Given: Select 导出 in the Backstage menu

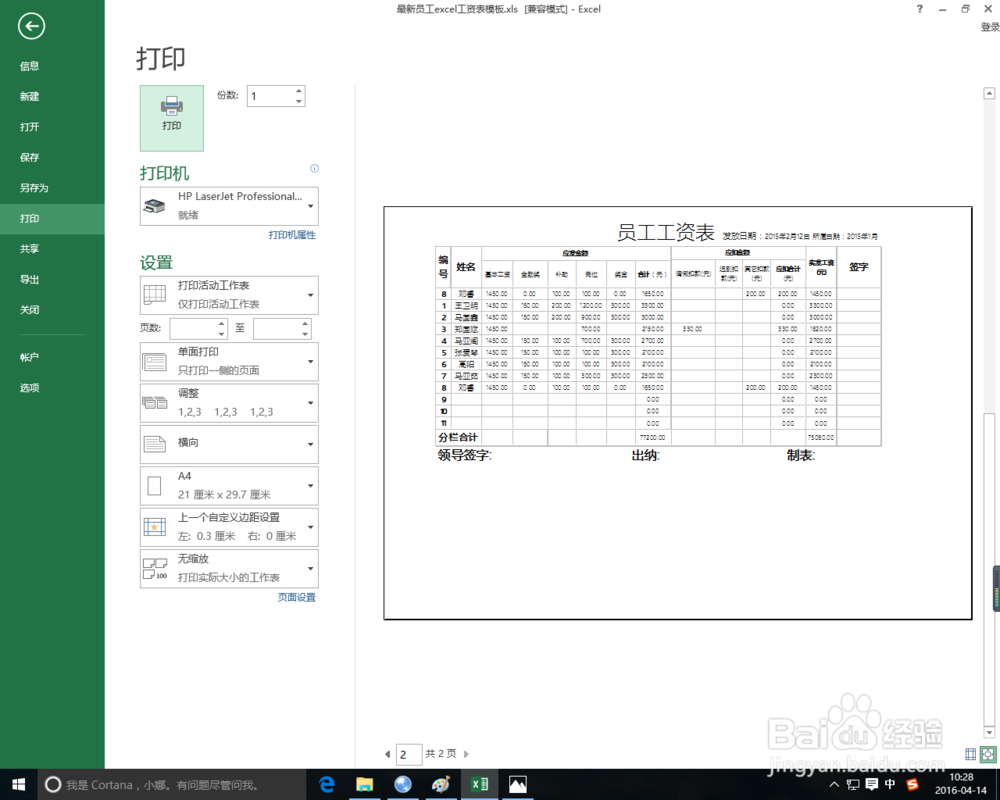Looking at the screenshot, I should (x=52, y=279).
